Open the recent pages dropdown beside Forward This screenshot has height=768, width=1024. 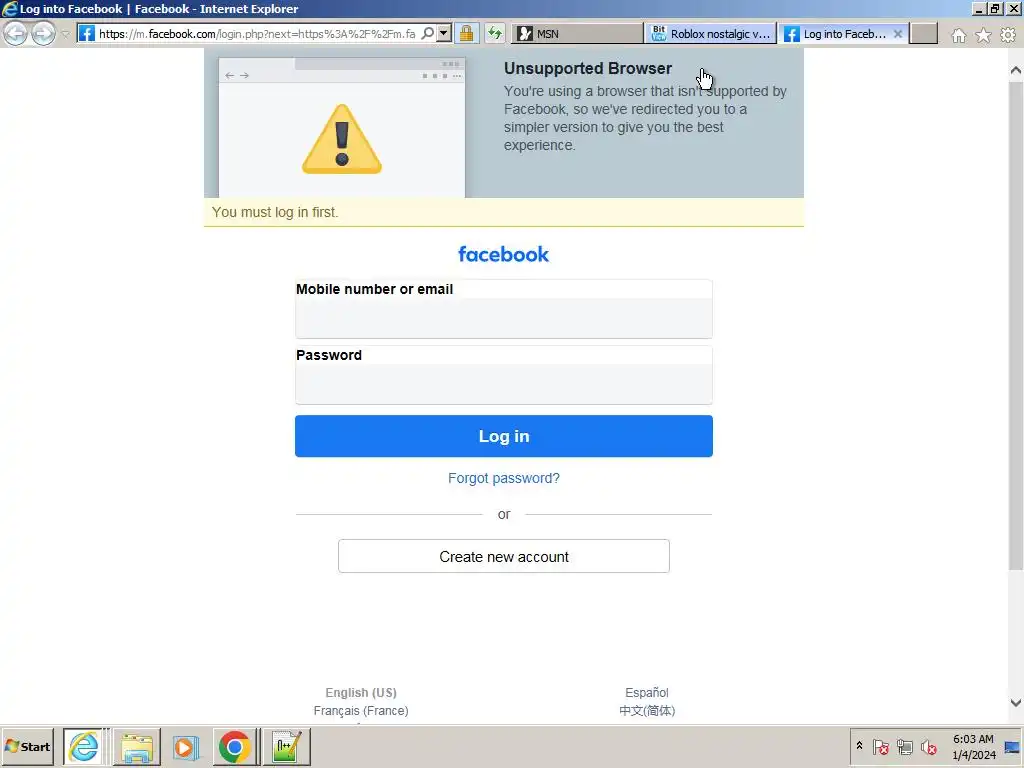[x=65, y=34]
